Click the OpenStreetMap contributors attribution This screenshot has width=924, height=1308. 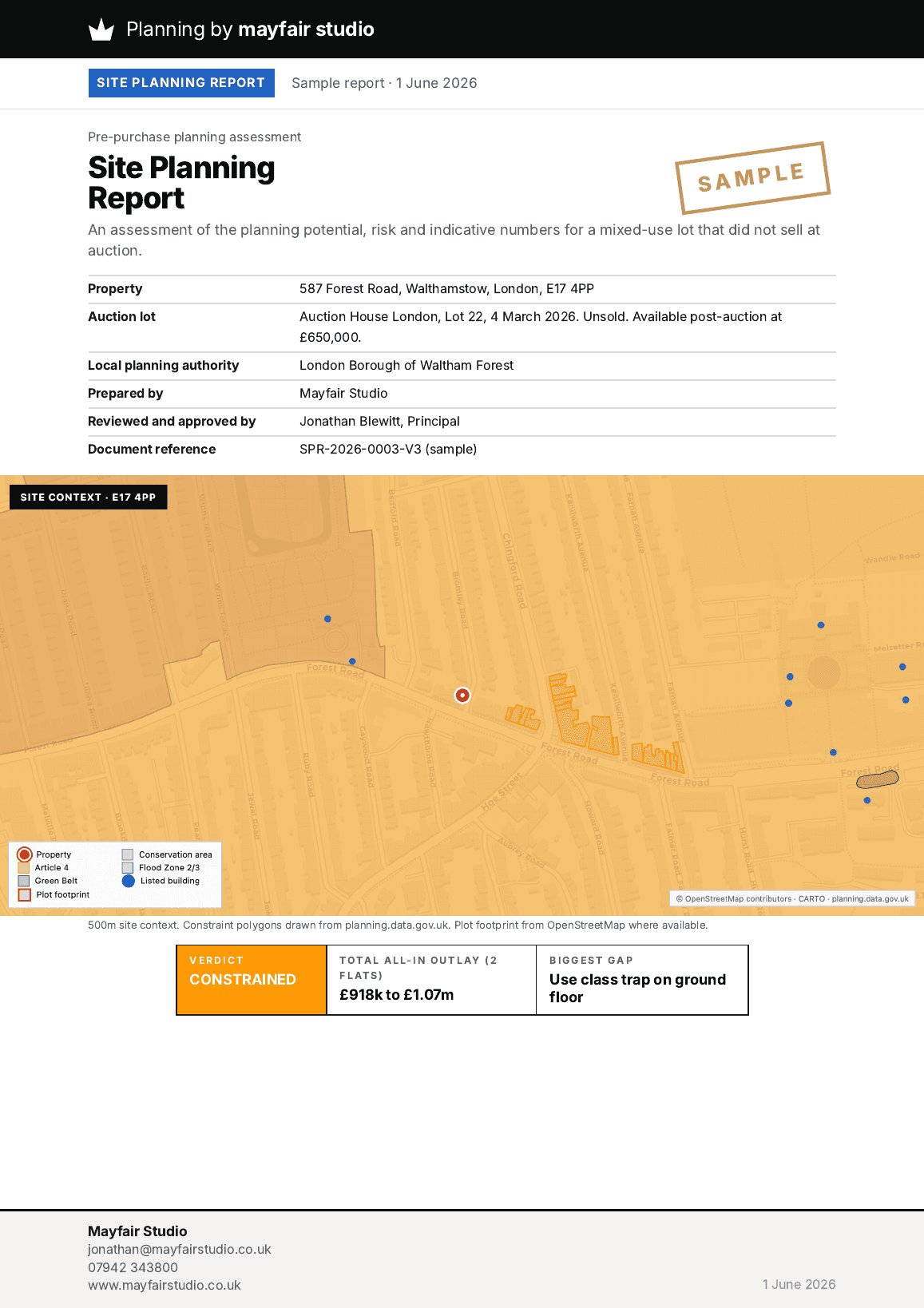tap(733, 898)
